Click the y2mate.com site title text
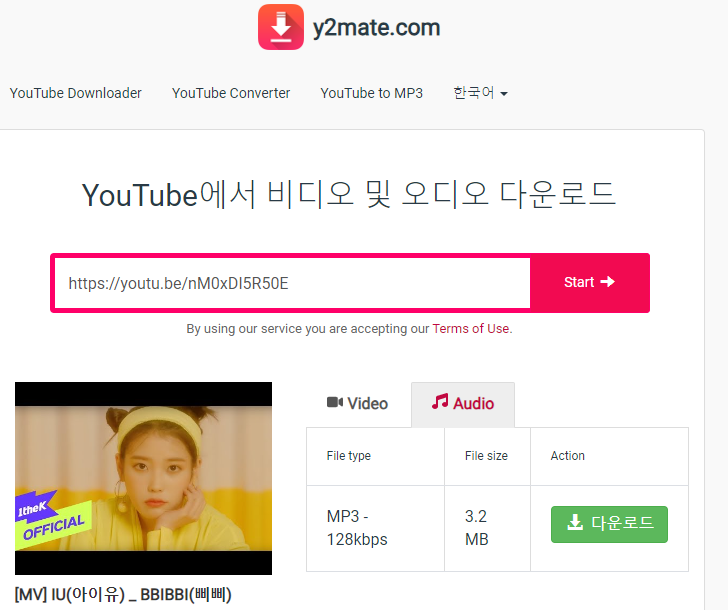 [377, 27]
